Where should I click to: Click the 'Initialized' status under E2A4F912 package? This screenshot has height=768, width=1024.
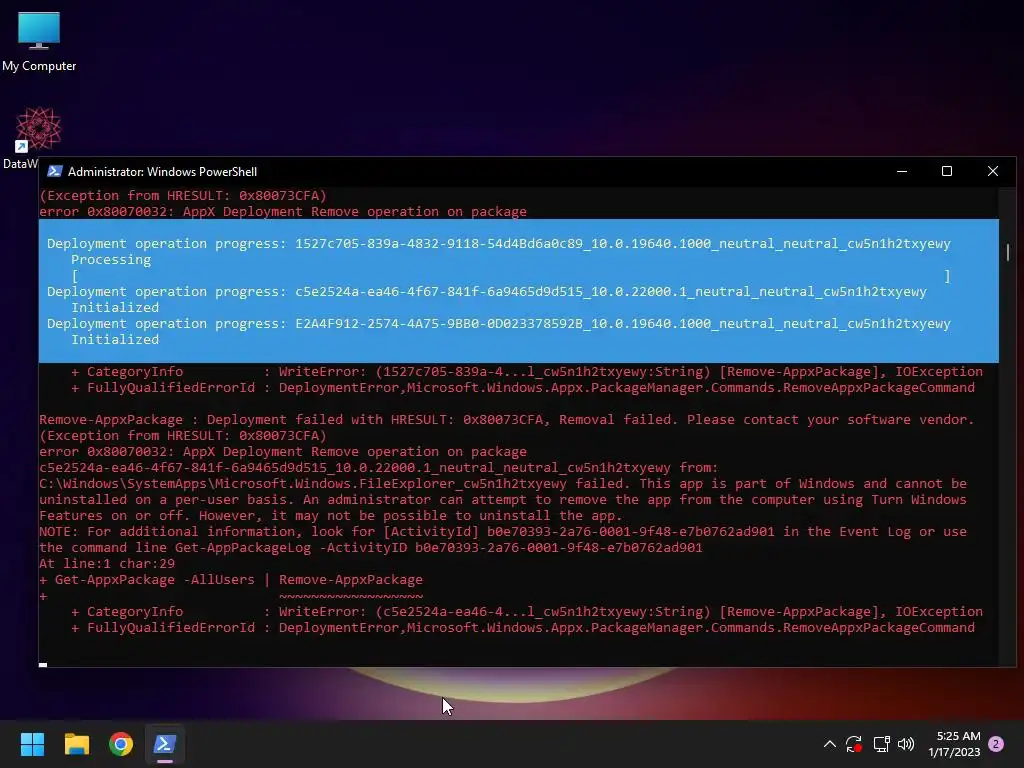[115, 340]
